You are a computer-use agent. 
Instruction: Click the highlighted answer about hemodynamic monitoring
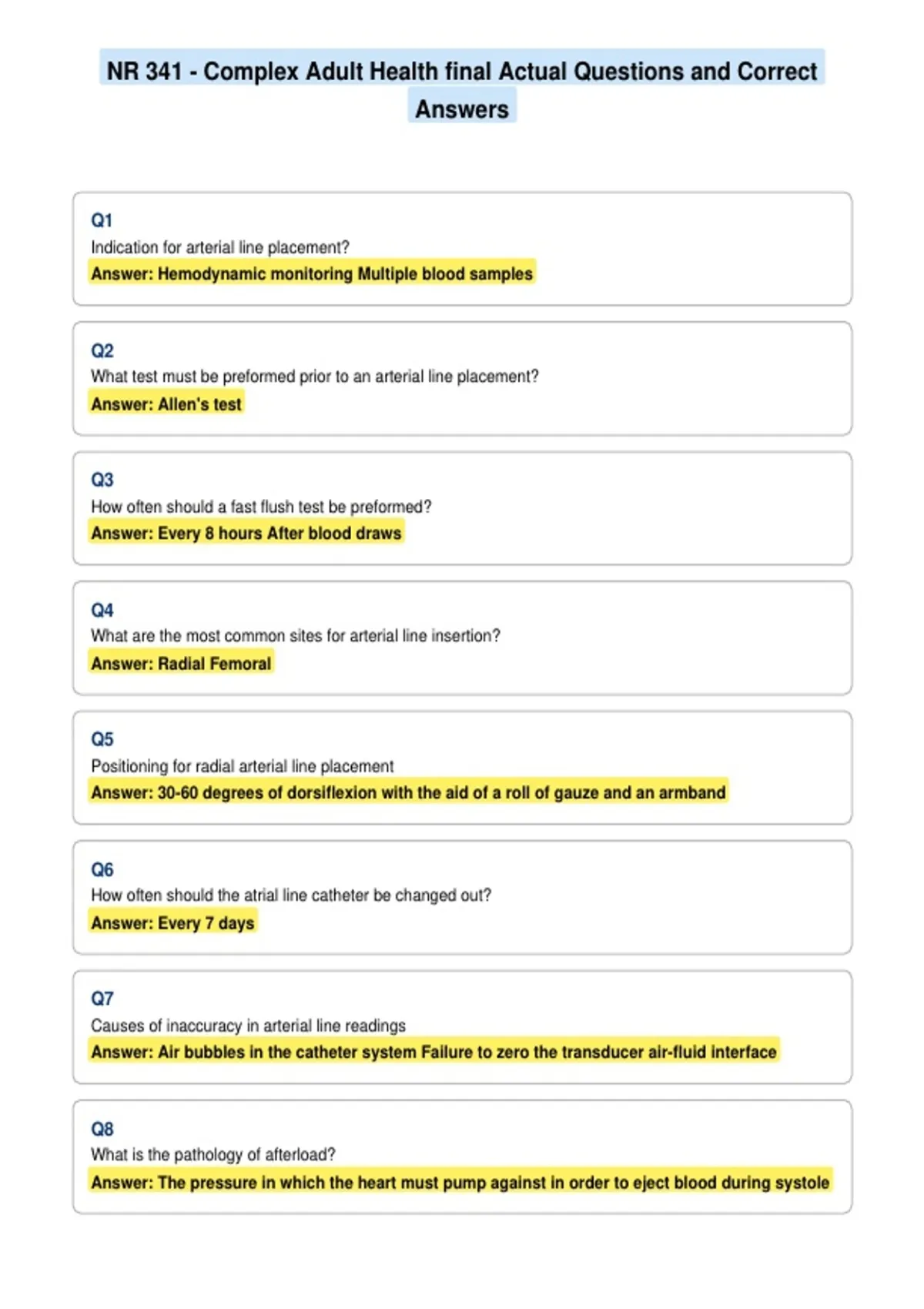[312, 273]
